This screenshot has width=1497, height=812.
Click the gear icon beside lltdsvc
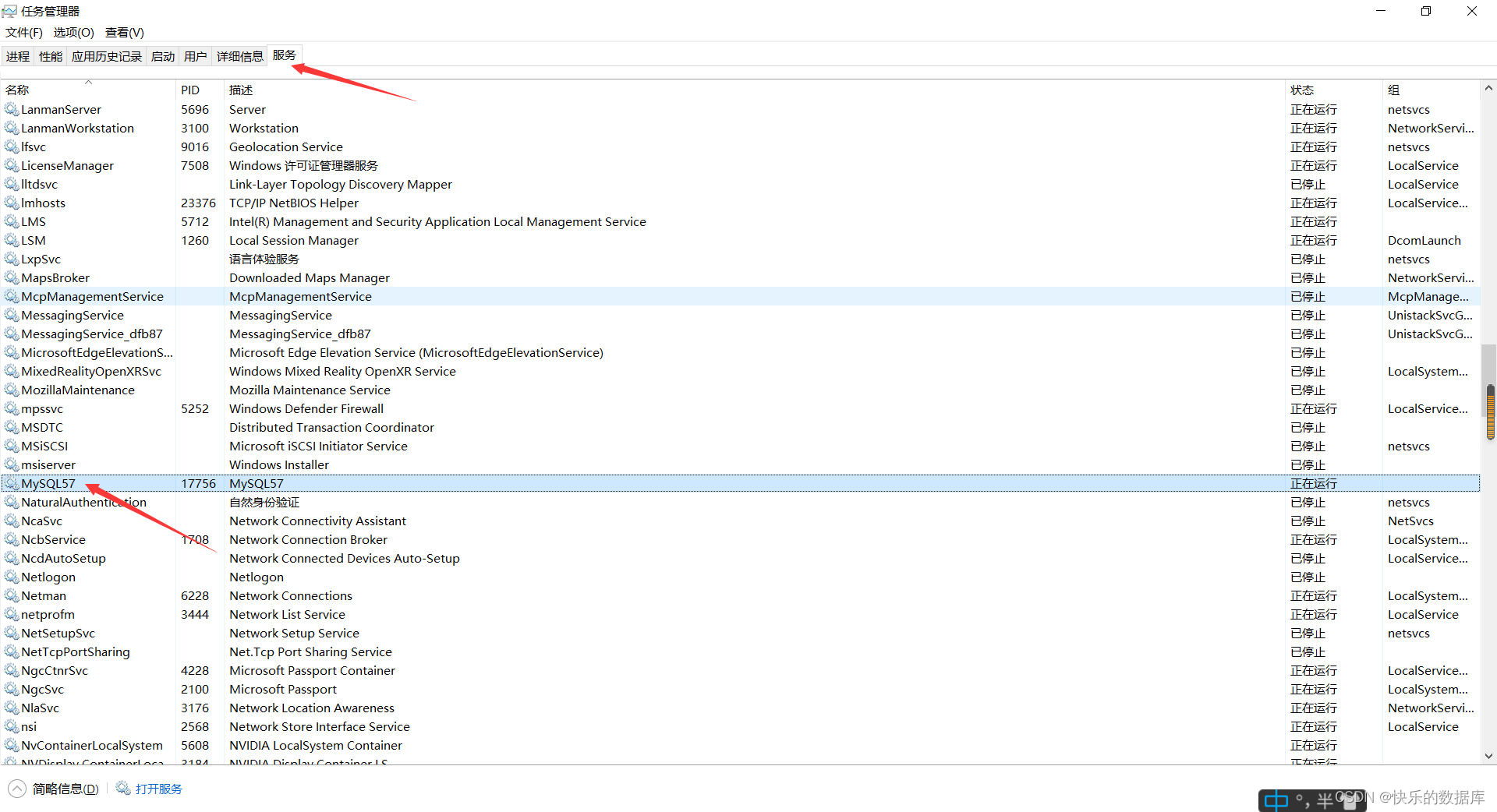(x=12, y=184)
